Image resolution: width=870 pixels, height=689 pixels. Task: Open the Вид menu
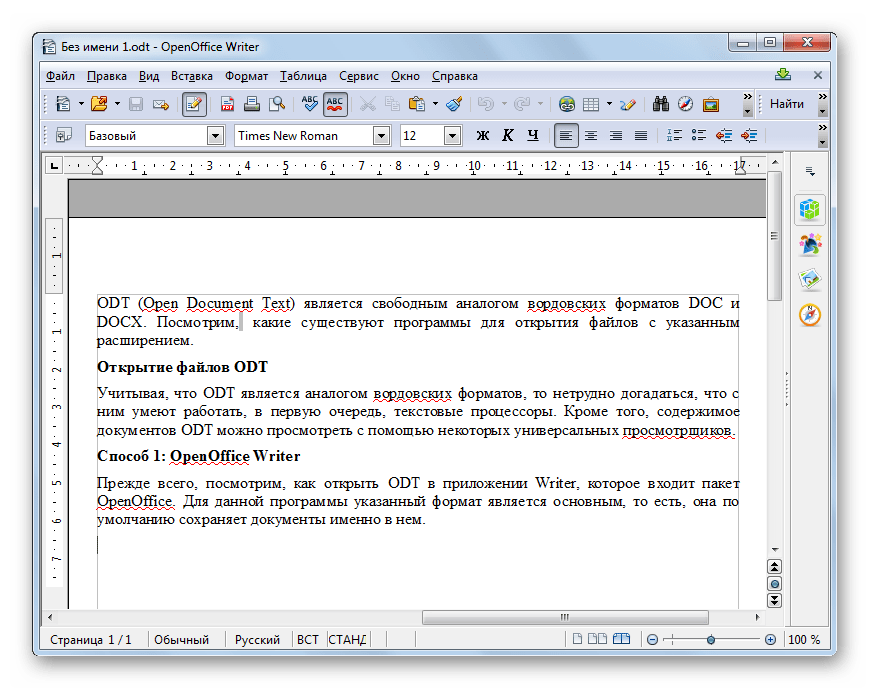pos(149,76)
